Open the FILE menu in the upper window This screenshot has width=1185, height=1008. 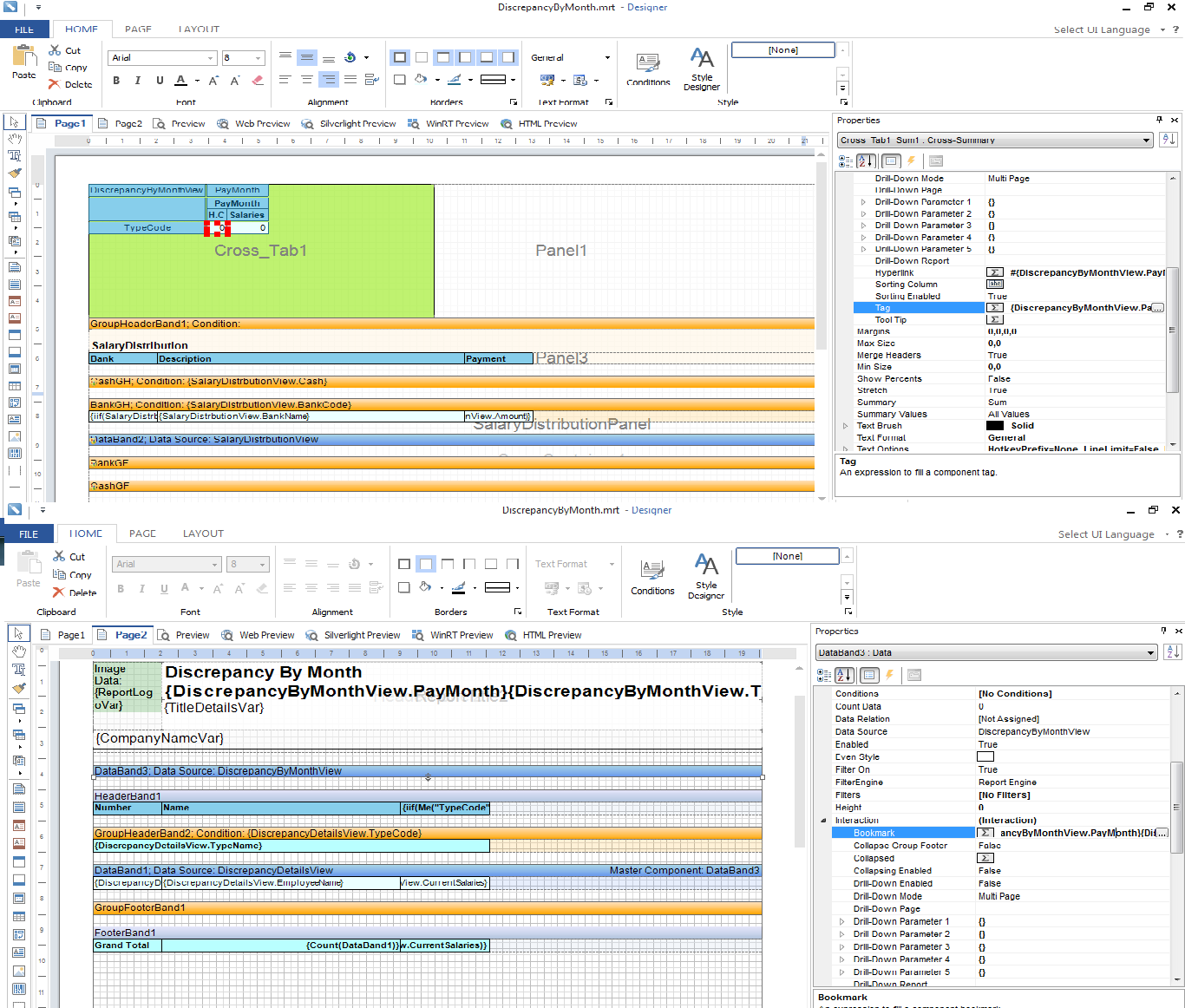[x=24, y=29]
